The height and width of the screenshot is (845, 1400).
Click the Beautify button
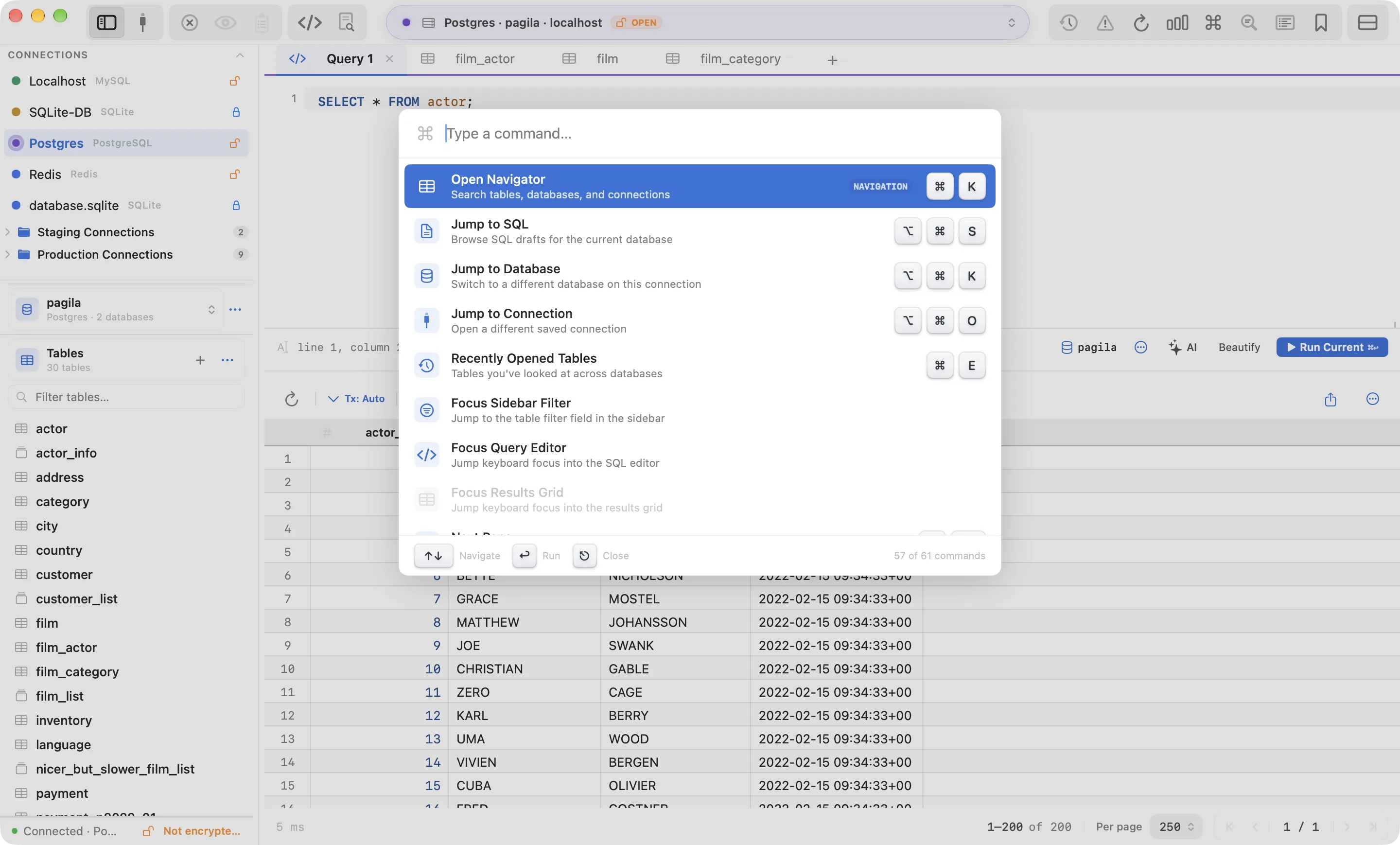1239,347
